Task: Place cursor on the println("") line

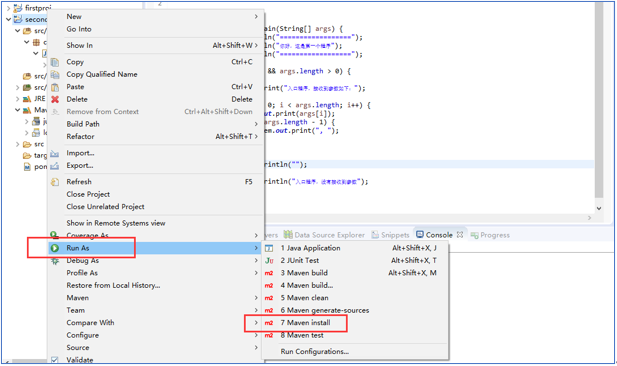Action: [429, 165]
